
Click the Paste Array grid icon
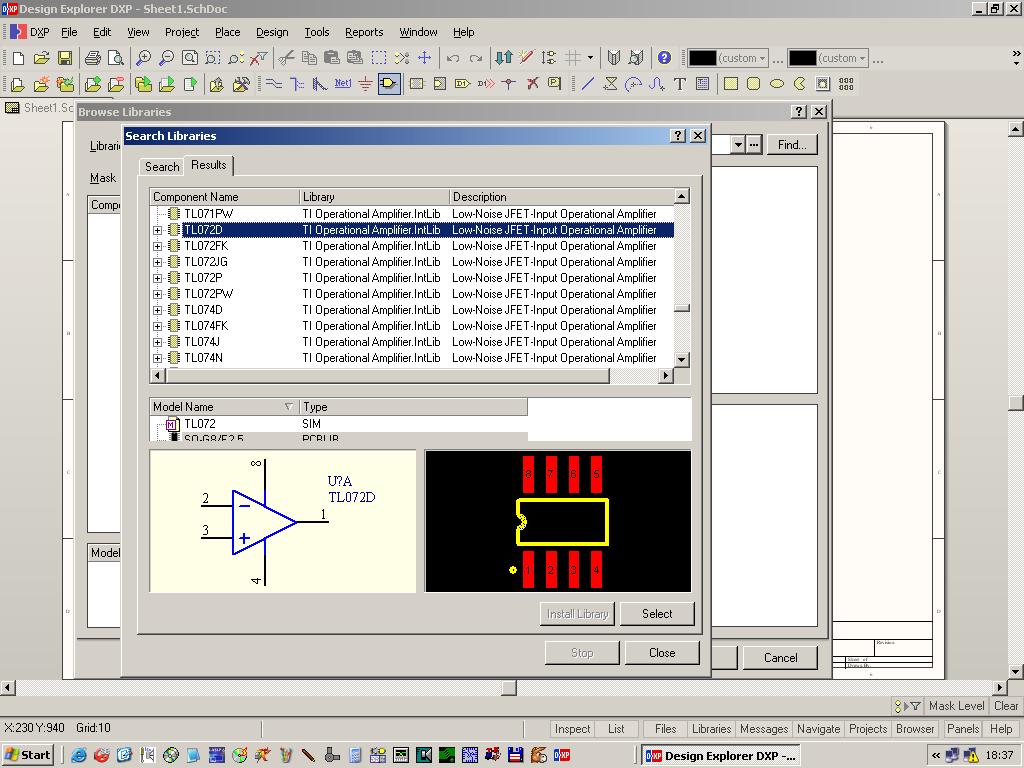pos(846,84)
